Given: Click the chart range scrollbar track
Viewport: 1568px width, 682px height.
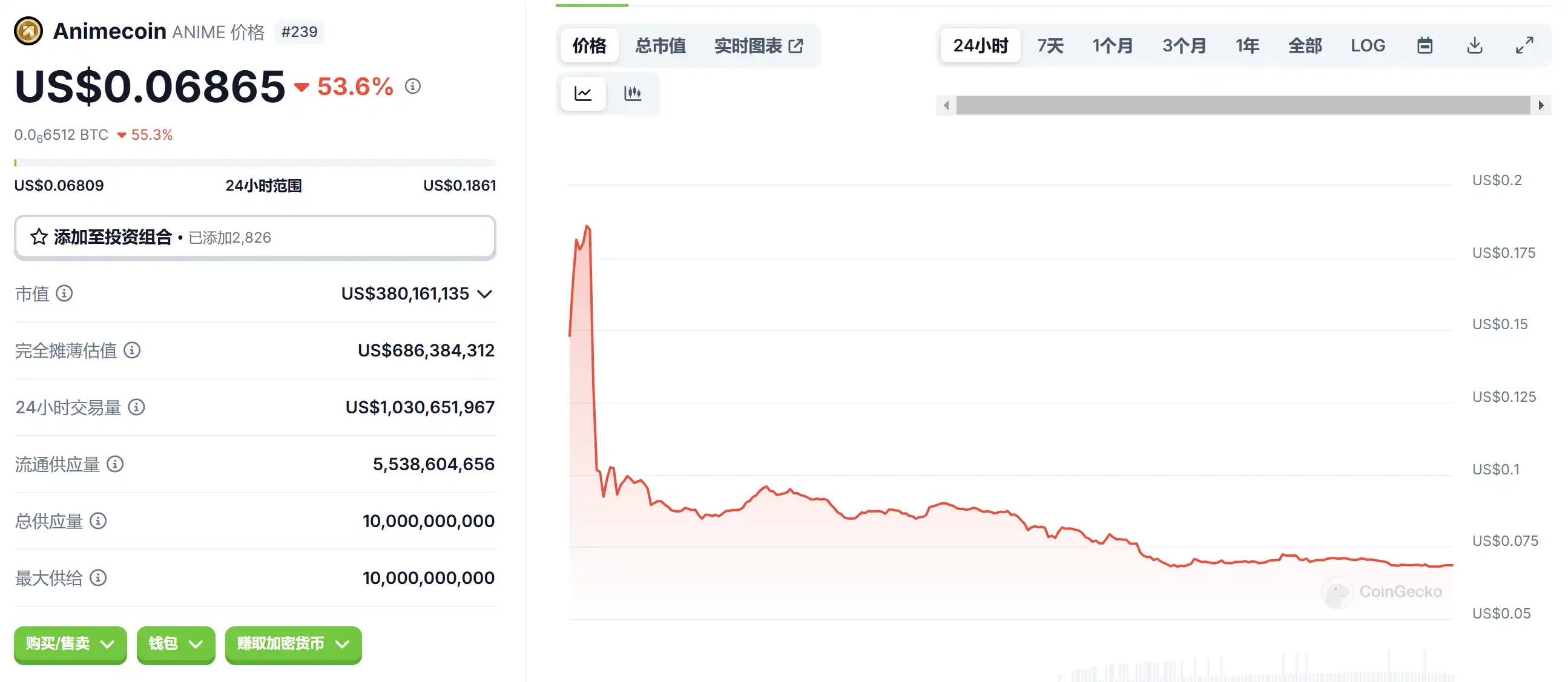Looking at the screenshot, I should click(1242, 105).
